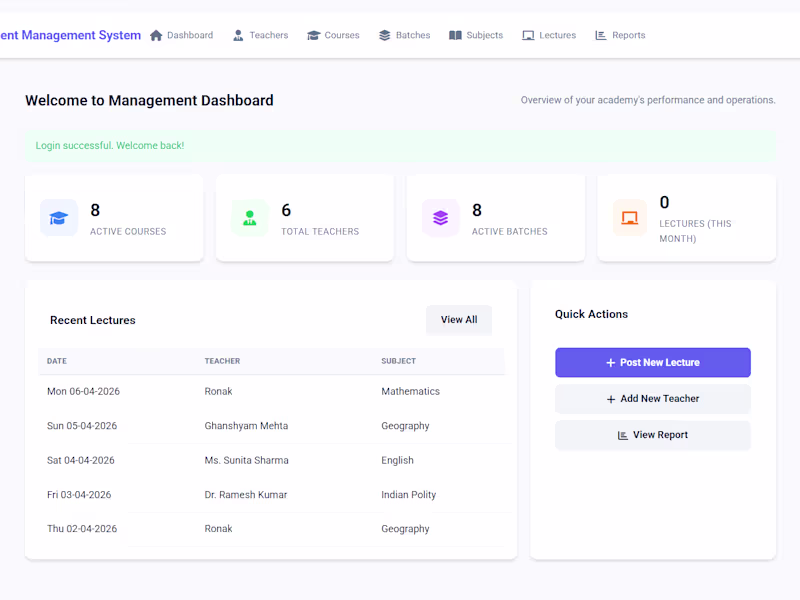Image resolution: width=800 pixels, height=600 pixels.
Task: Go to the Courses nav item
Action: 333,35
